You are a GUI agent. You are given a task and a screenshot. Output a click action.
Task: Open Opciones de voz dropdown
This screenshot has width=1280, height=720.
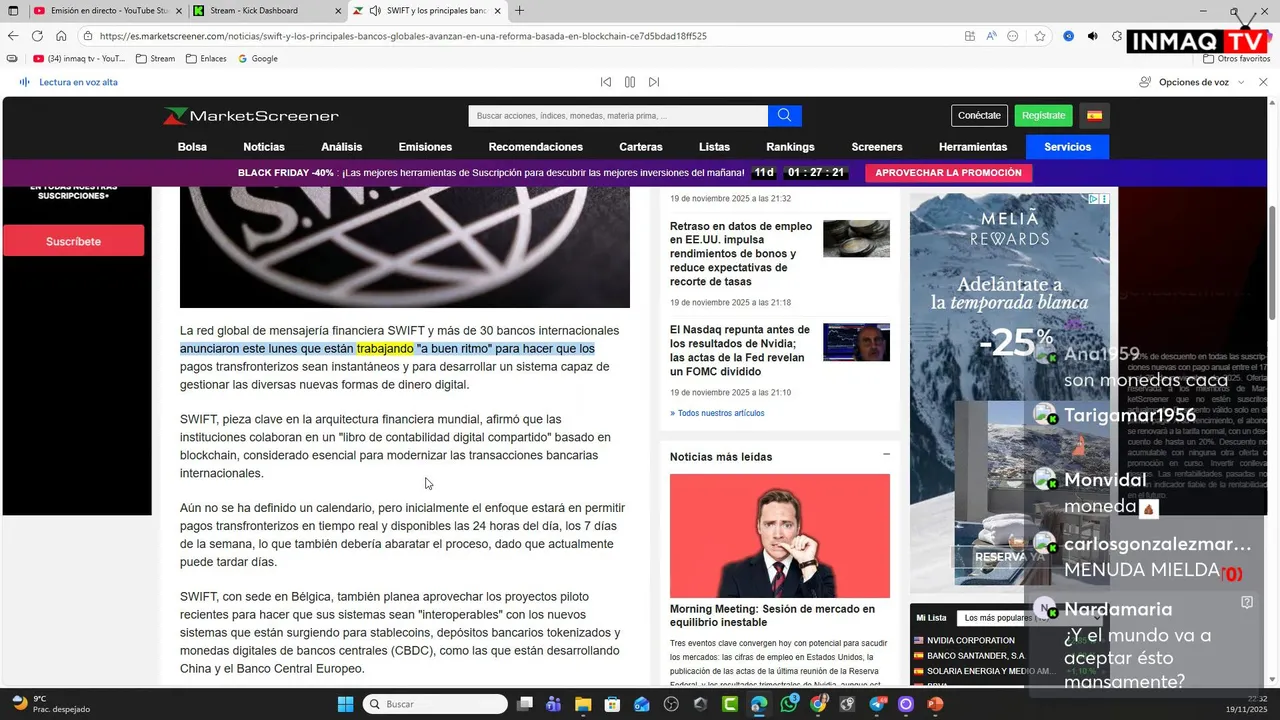[1192, 82]
